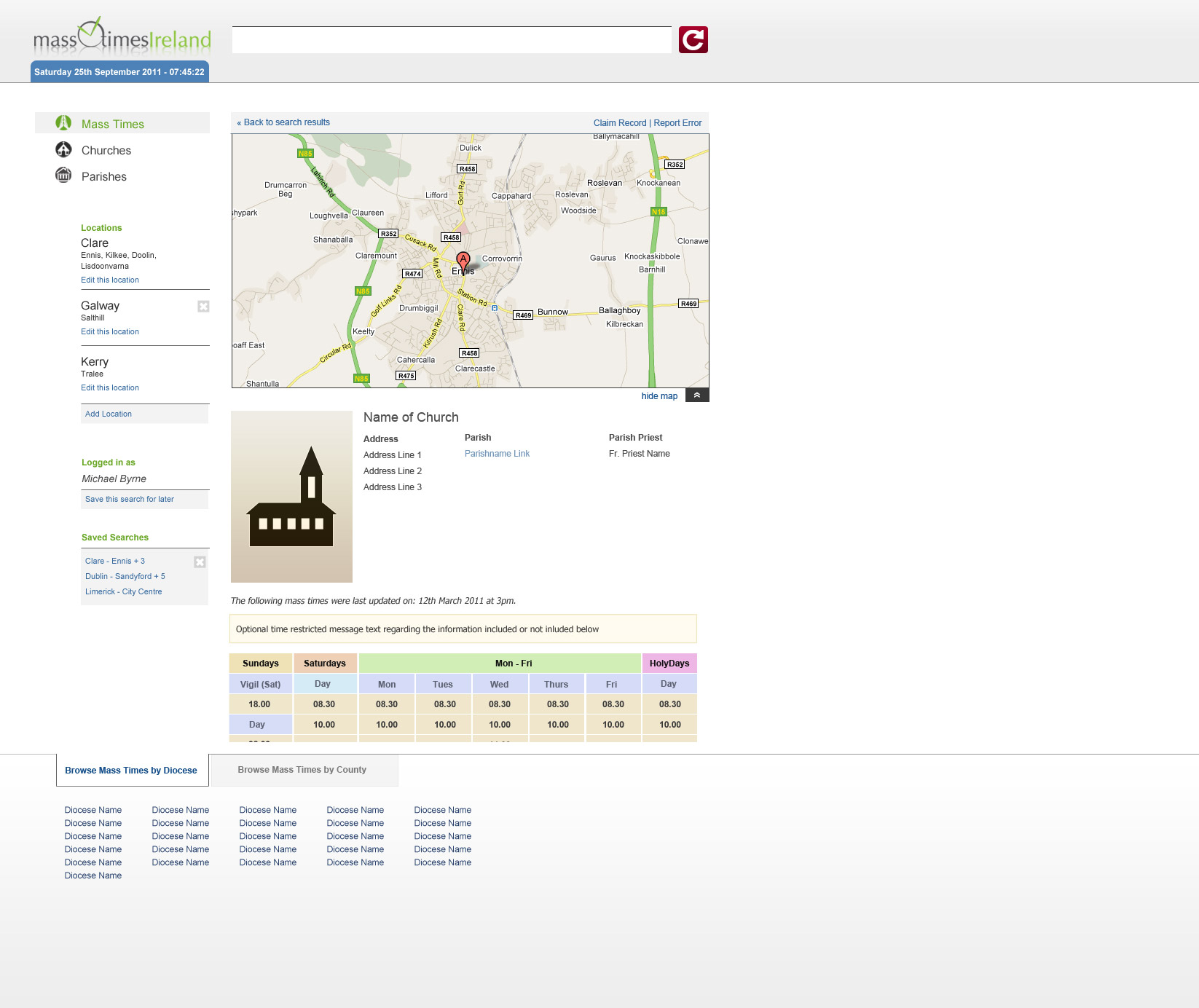Open the Parishname Link
1199x1008 pixels.
497,454
